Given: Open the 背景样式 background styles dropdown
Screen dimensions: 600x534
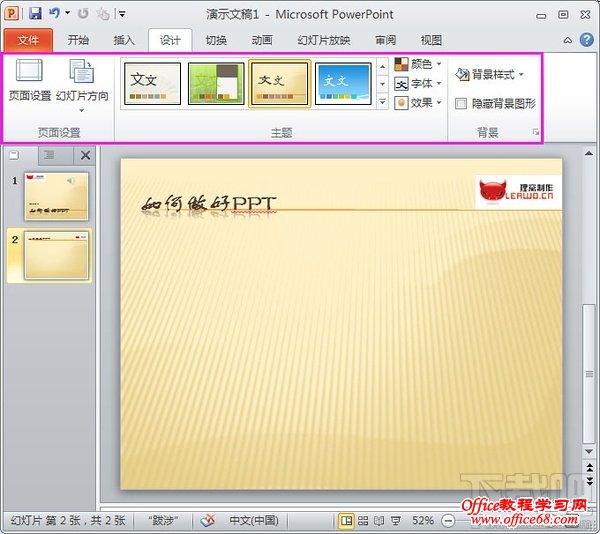Looking at the screenshot, I should (x=489, y=74).
